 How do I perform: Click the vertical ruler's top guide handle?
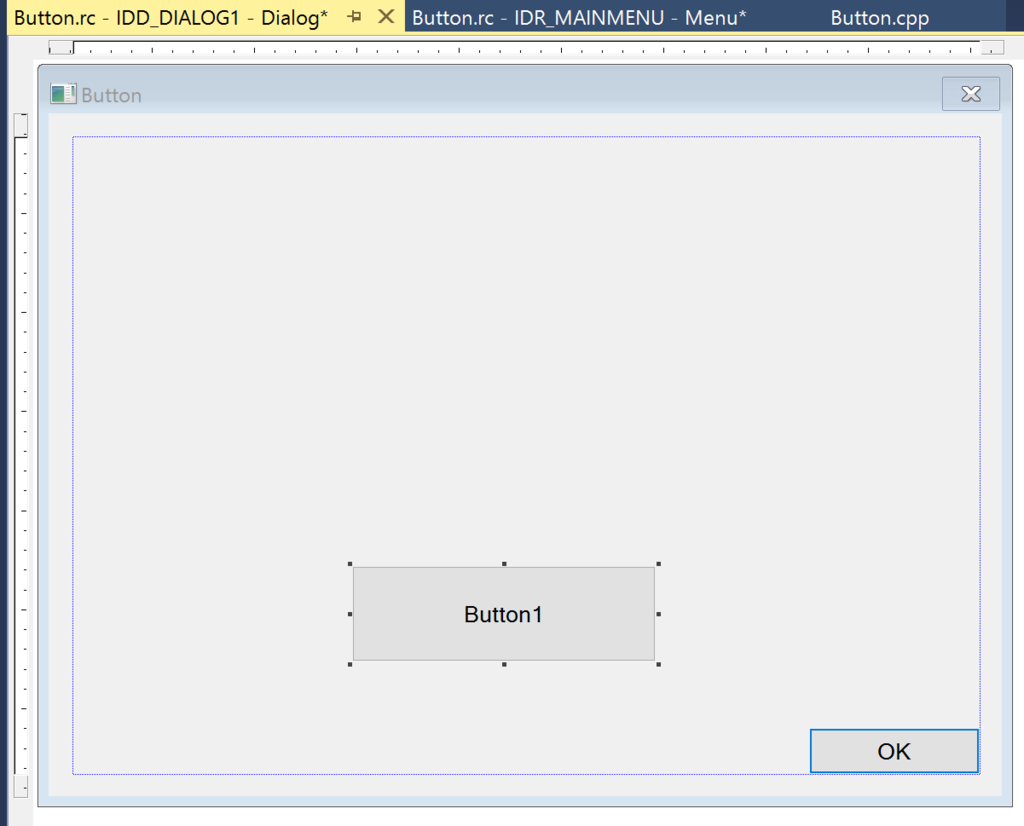pyautogui.click(x=21, y=125)
